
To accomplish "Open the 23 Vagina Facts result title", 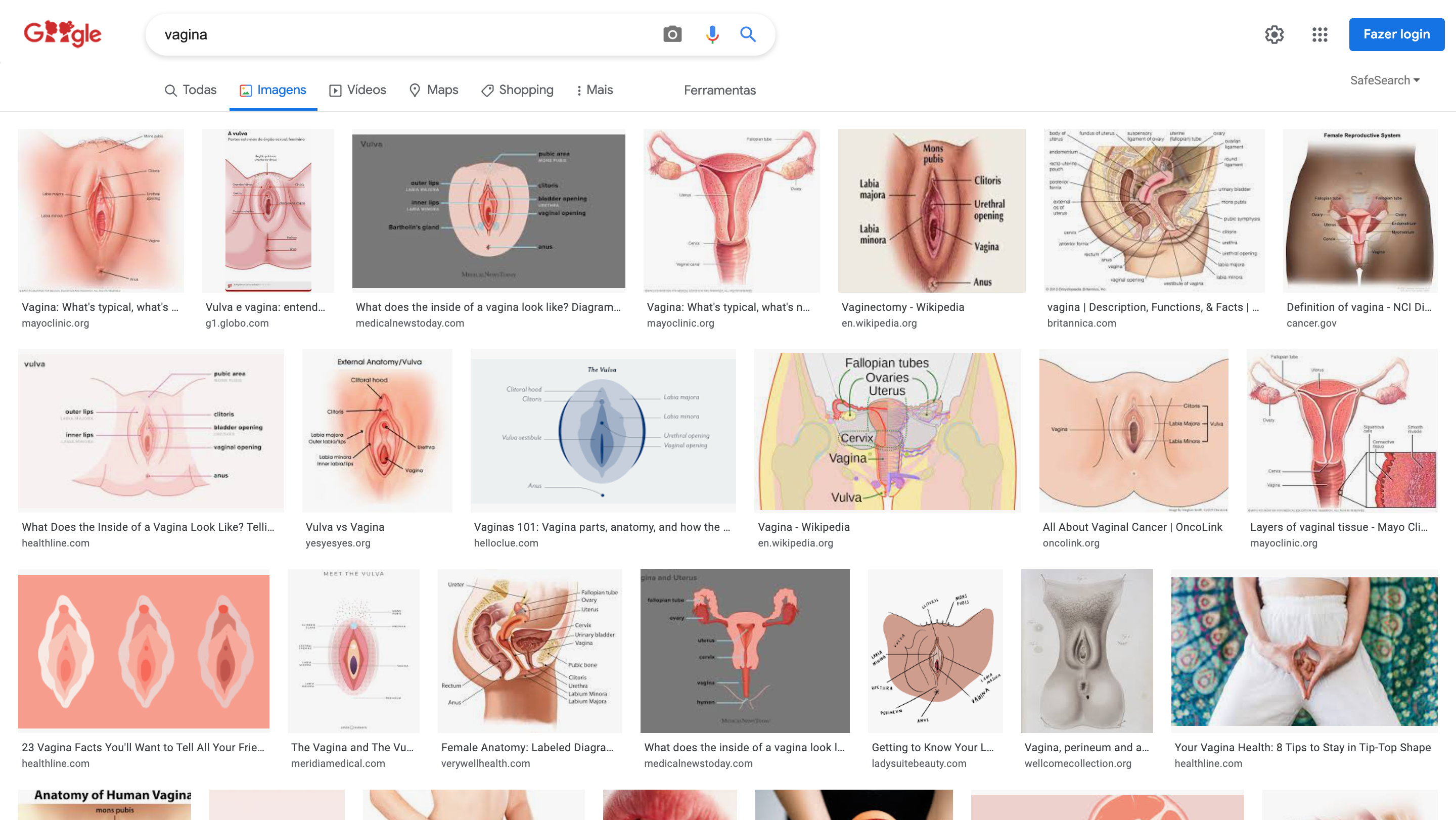I will (x=143, y=747).
